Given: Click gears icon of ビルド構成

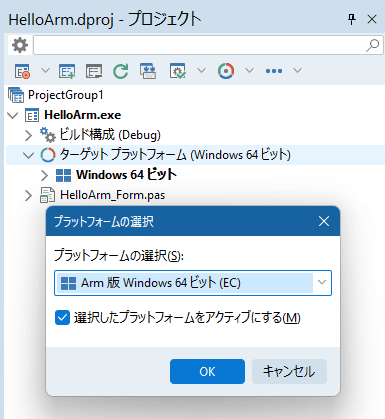Looking at the screenshot, I should [x=48, y=135].
